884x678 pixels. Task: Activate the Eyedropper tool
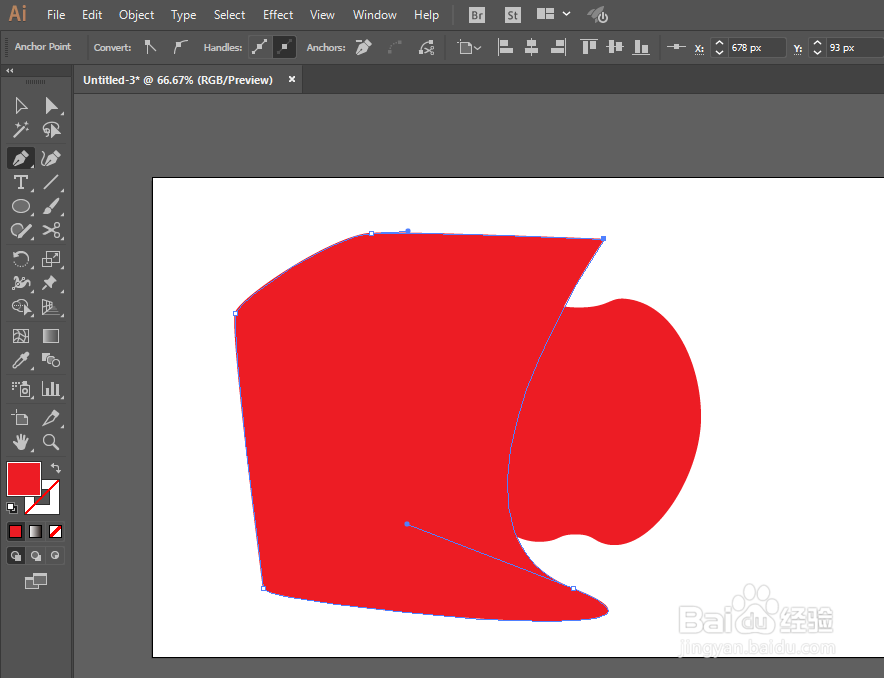click(21, 360)
